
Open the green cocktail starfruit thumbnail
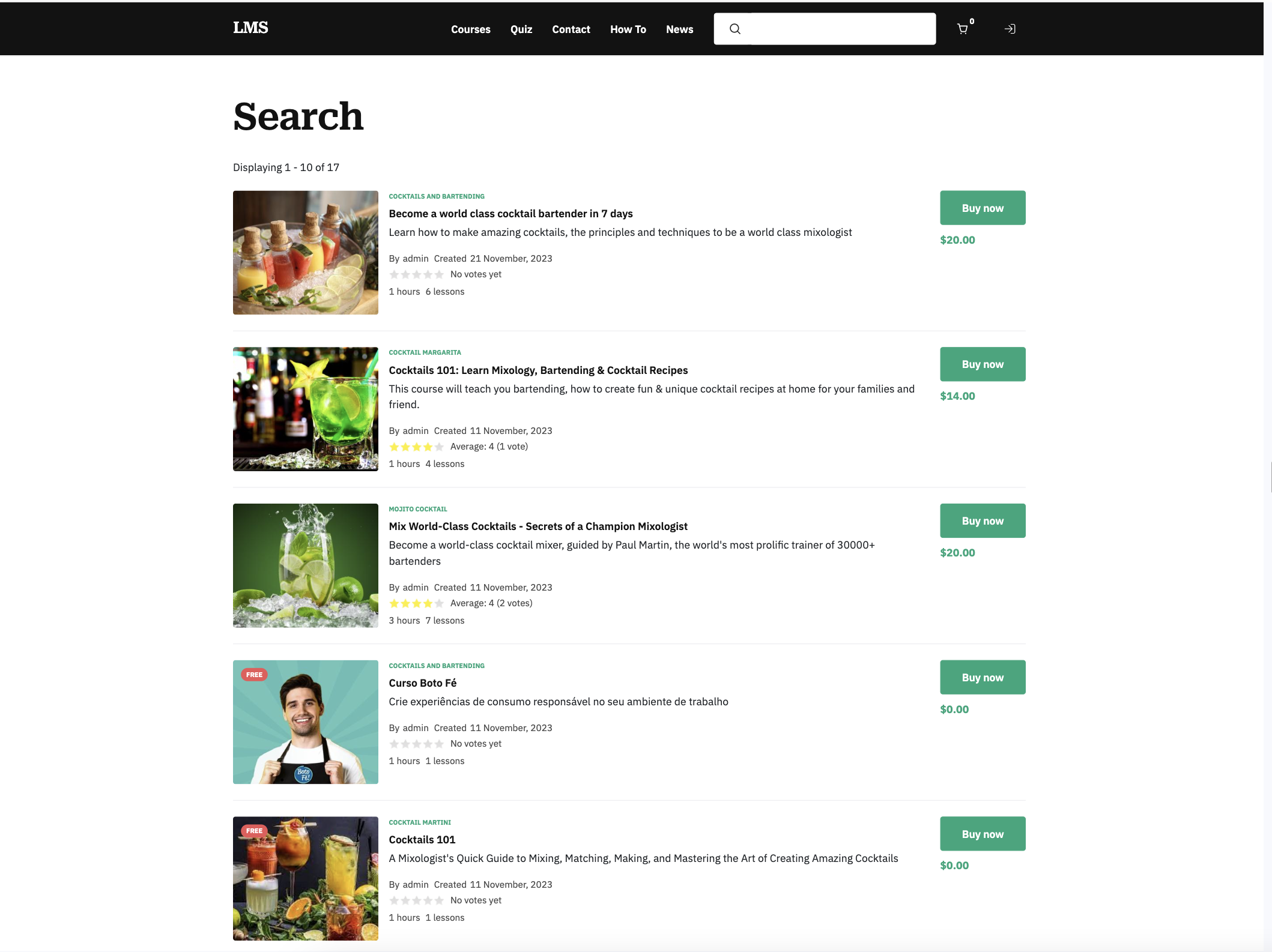(306, 409)
